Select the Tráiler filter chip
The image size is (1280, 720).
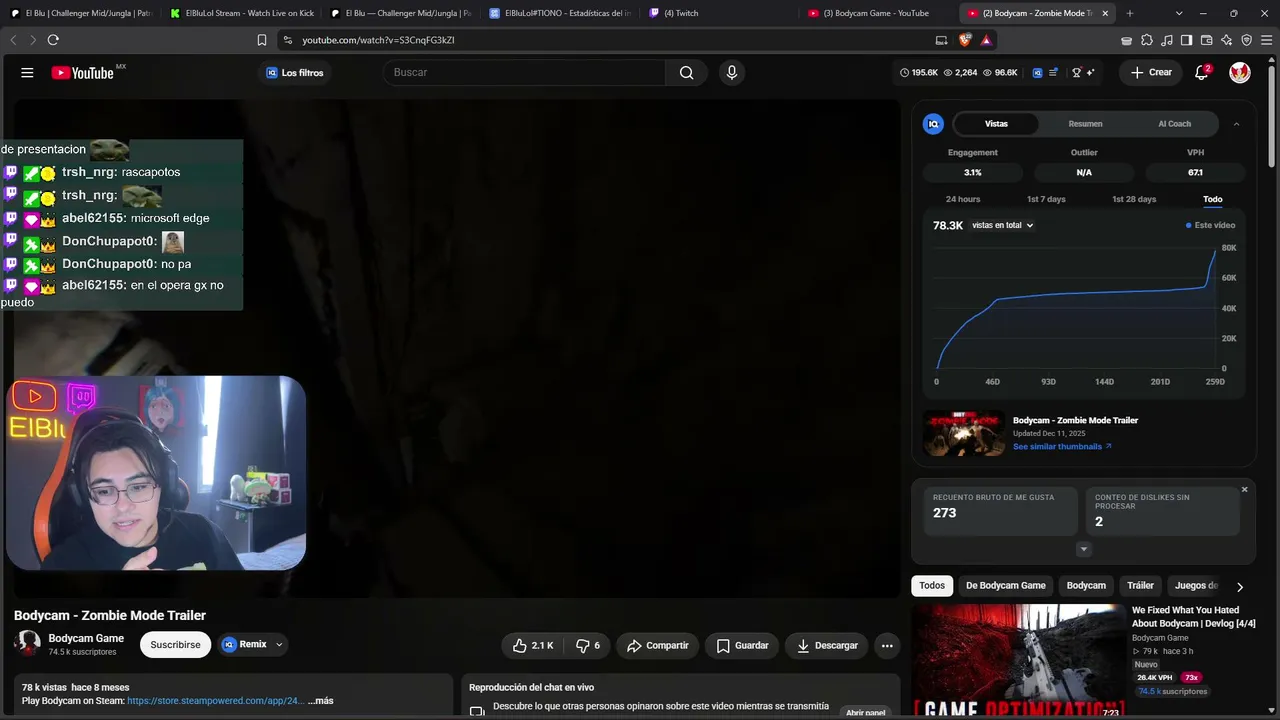coord(1141,586)
